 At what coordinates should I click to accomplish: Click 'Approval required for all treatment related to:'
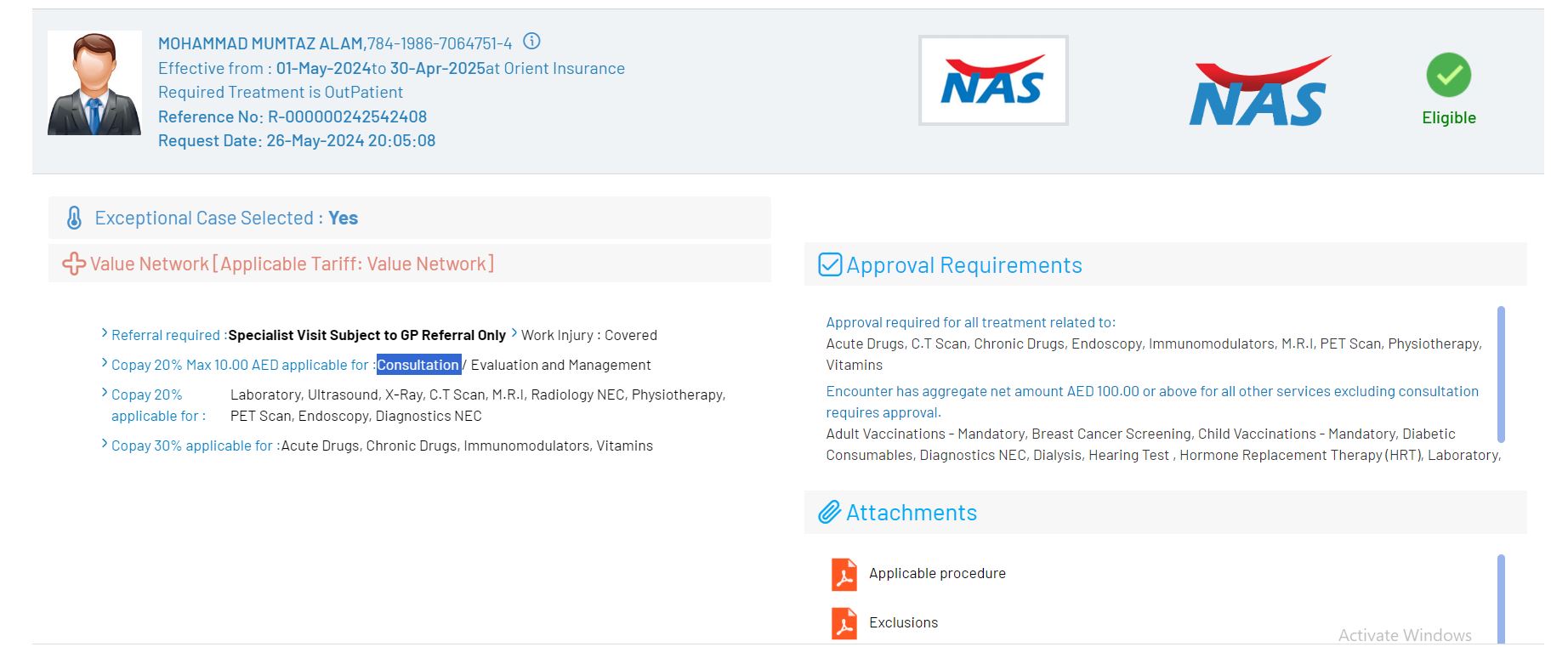pos(971,322)
